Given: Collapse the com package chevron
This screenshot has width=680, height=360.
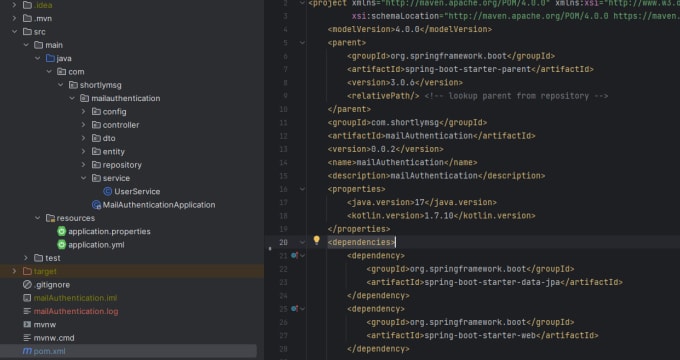Looking at the screenshot, I should tap(49, 72).
